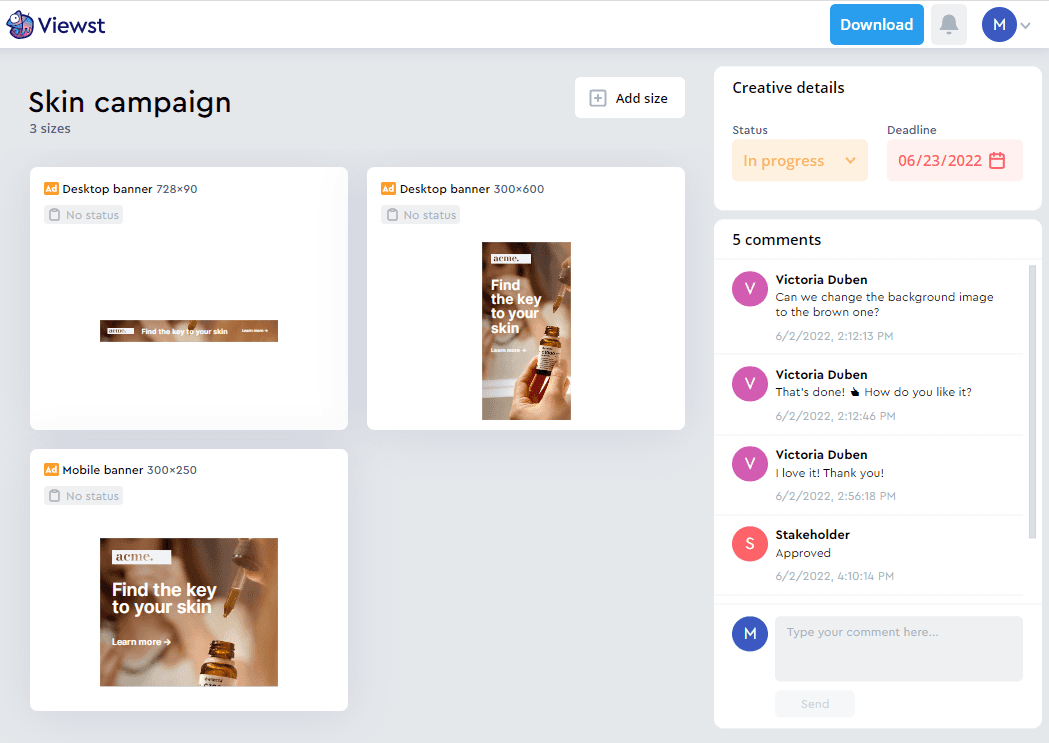1049x743 pixels.
Task: Click the Ad icon of Desktop banner 300×600
Action: point(388,189)
